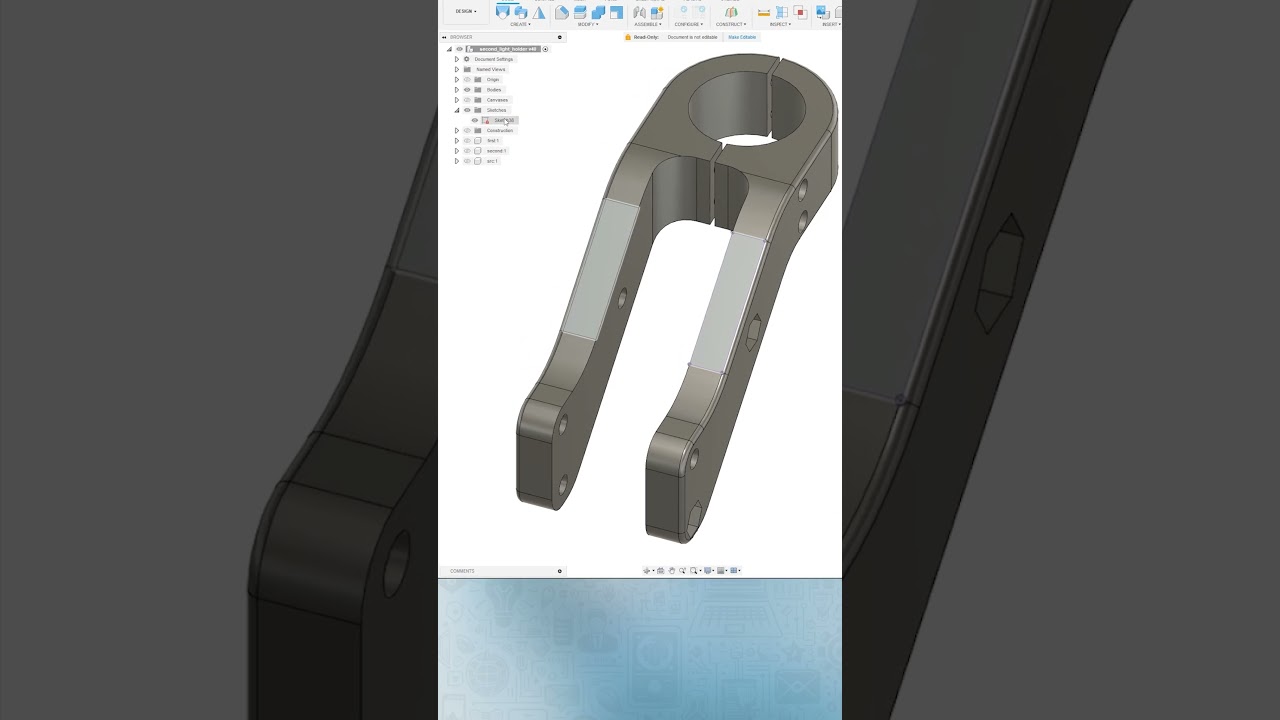Click the Read-Only lock icon

point(628,37)
